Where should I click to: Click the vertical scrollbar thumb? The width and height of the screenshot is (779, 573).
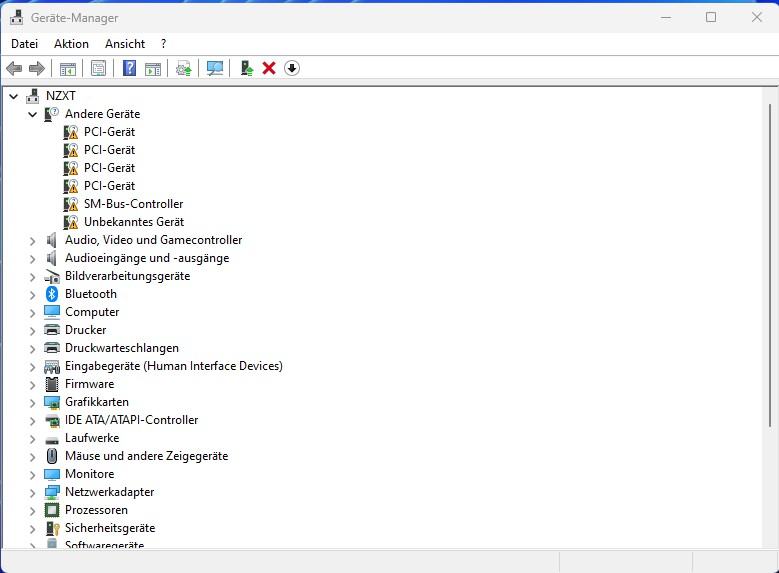pos(770,265)
